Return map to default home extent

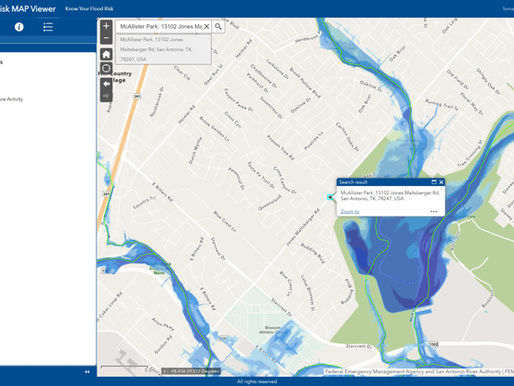[106, 54]
